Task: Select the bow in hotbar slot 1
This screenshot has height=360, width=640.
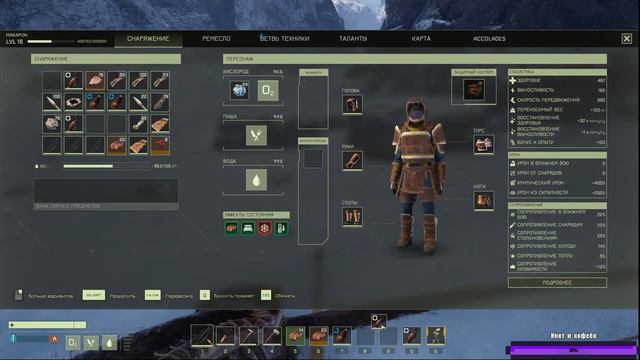Action: point(202,336)
